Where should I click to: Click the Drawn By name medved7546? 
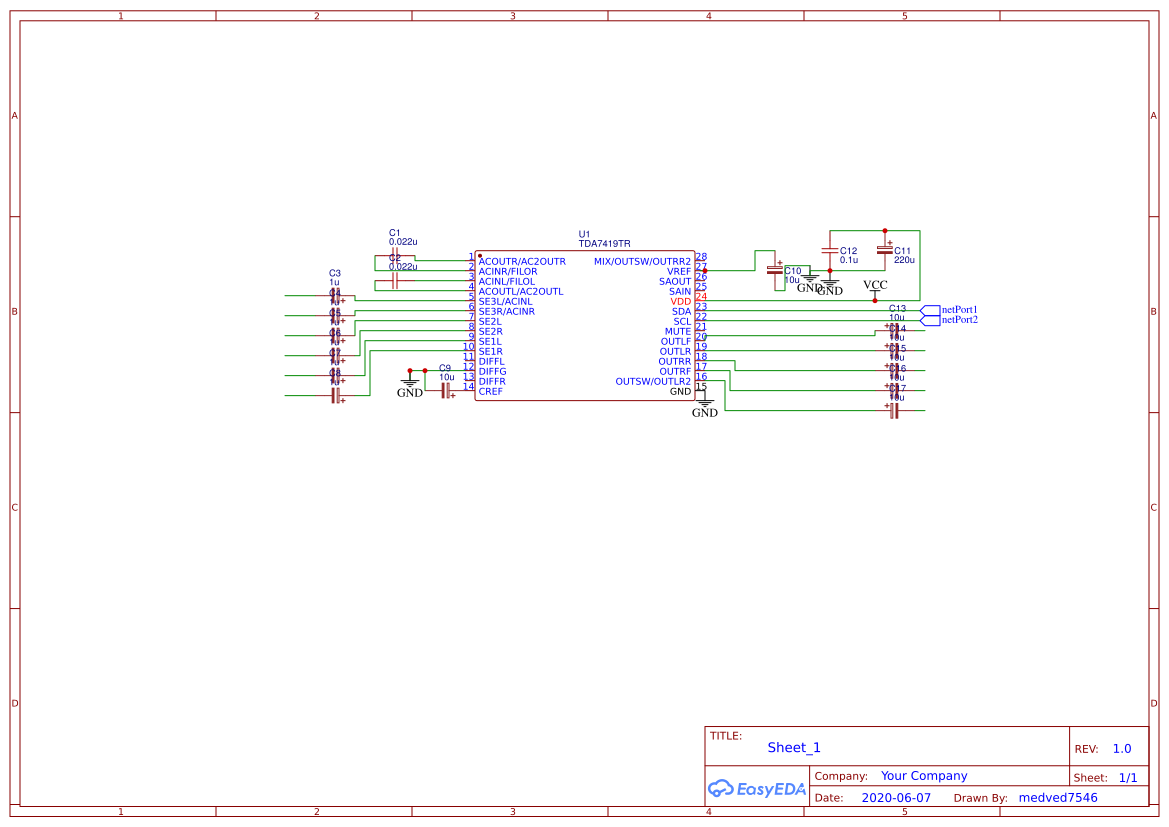1057,797
